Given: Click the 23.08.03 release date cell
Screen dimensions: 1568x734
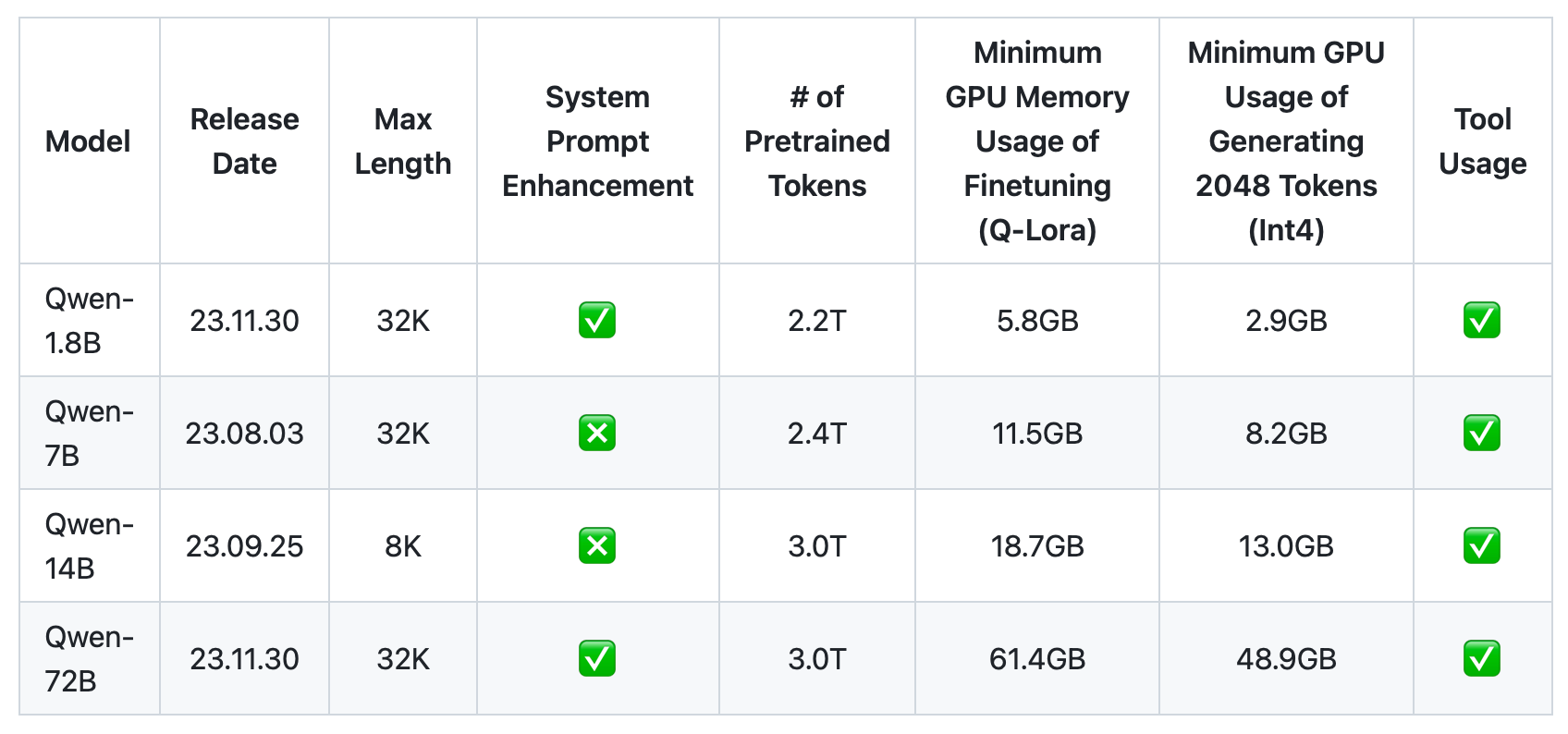Looking at the screenshot, I should point(244,434).
